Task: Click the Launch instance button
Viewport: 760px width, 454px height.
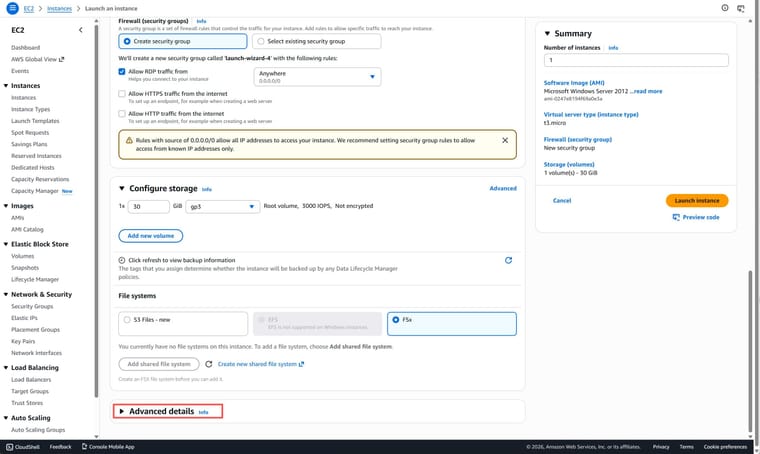Action: [697, 201]
